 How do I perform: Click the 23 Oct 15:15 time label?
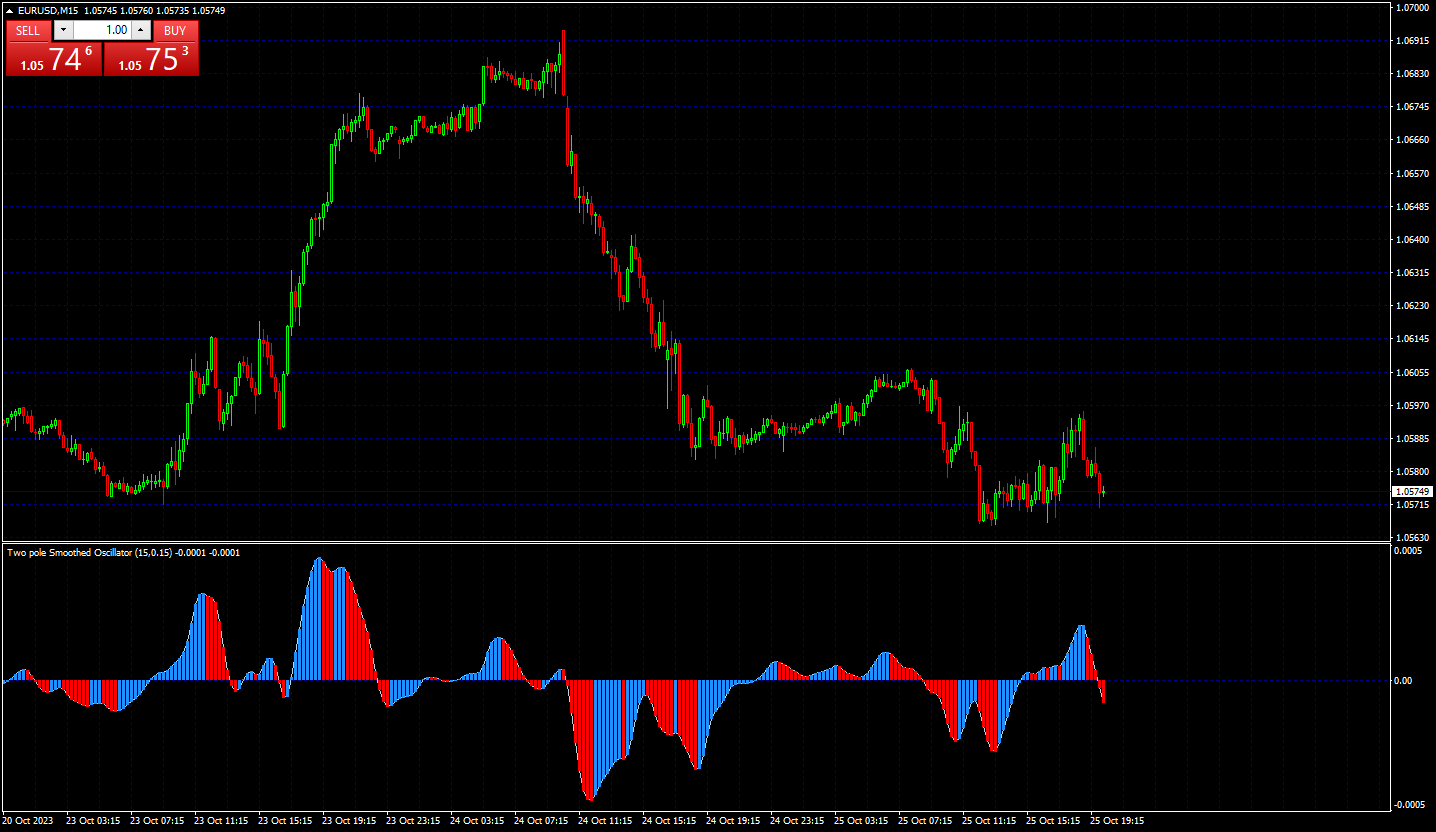pos(285,821)
